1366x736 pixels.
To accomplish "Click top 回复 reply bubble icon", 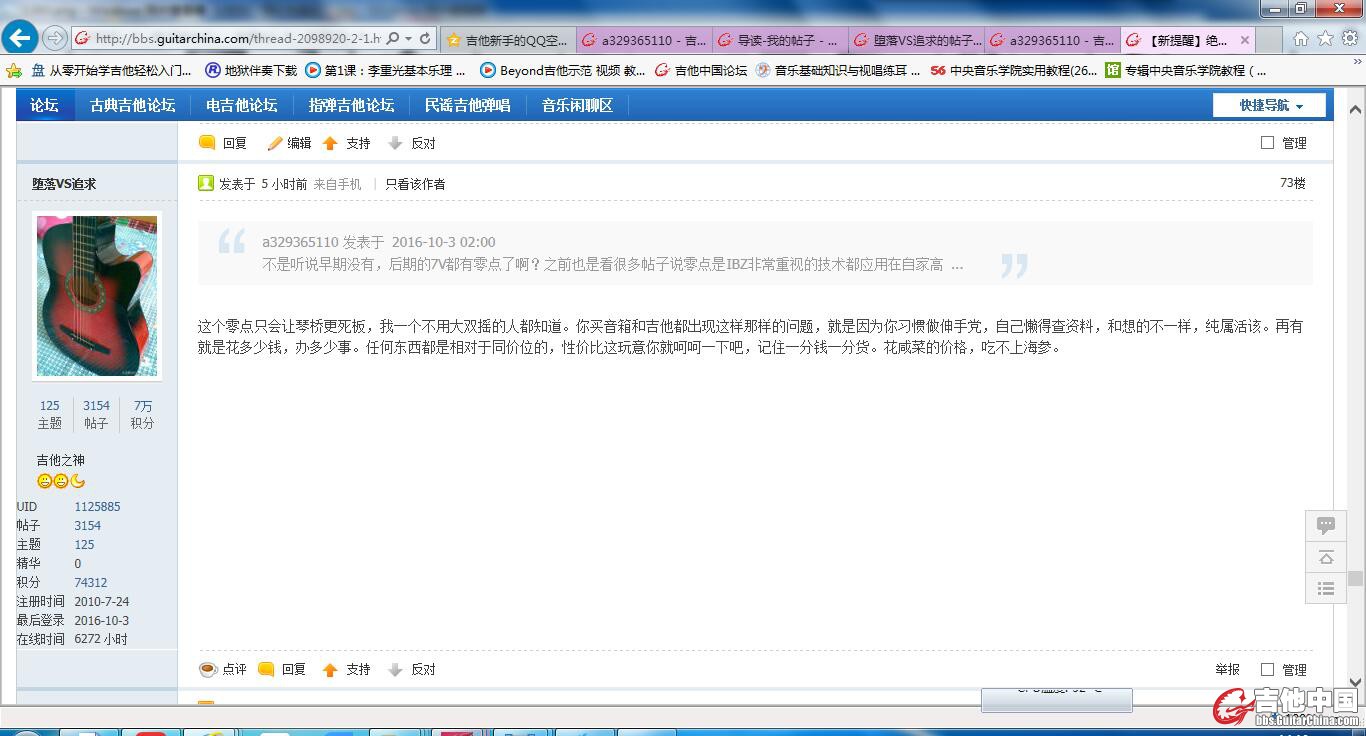I will (x=207, y=142).
